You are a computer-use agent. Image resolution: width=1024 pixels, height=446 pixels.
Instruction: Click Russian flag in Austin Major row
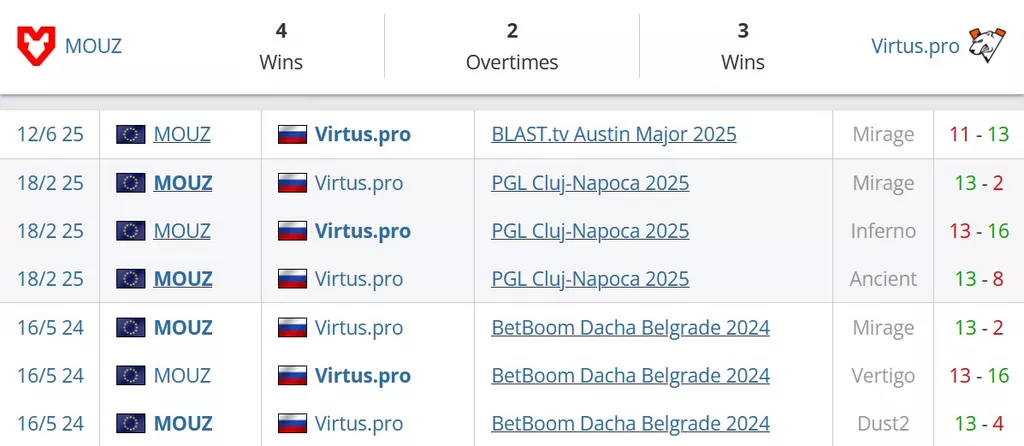pos(292,135)
